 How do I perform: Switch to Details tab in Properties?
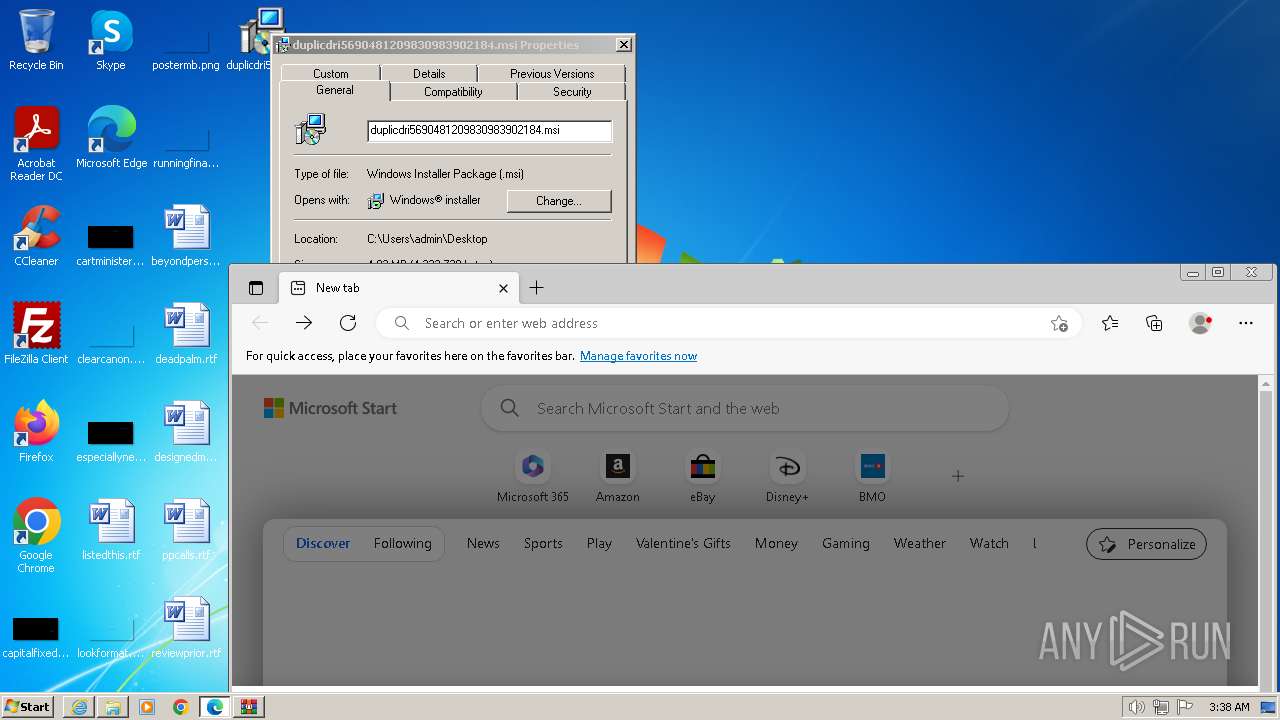click(429, 73)
